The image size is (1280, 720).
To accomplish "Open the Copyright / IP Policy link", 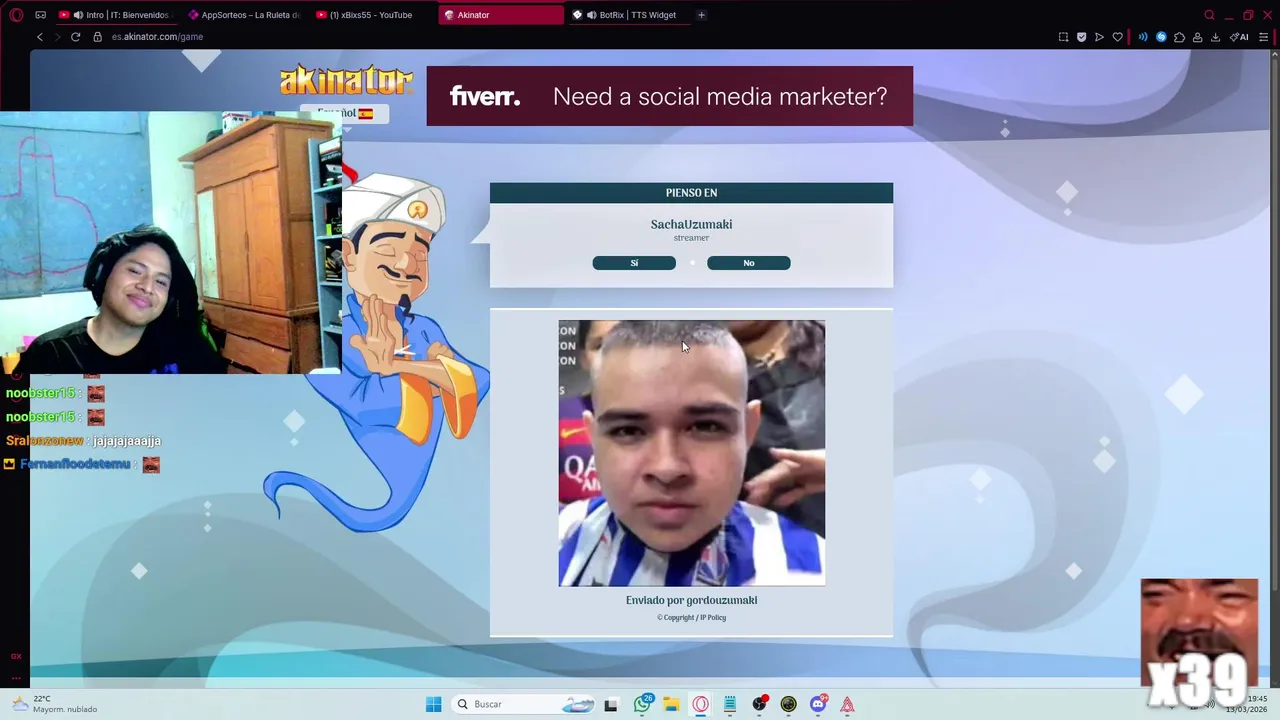I will (692, 618).
